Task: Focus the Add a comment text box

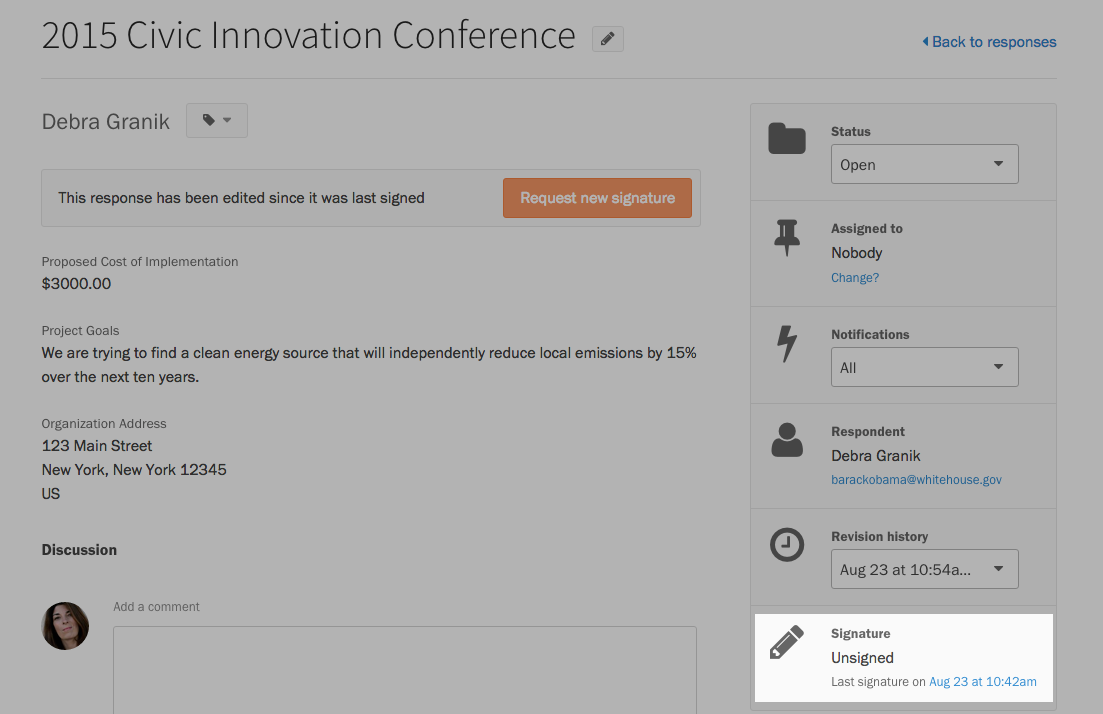Action: (x=404, y=670)
